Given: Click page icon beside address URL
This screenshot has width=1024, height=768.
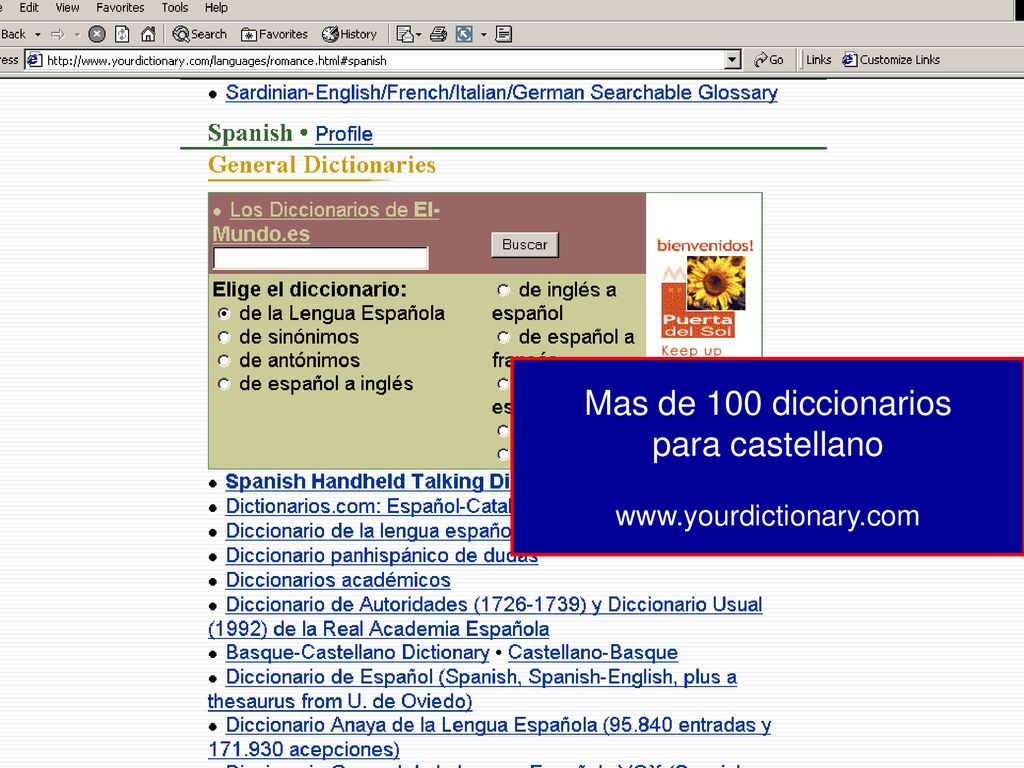Looking at the screenshot, I should click(x=34, y=60).
